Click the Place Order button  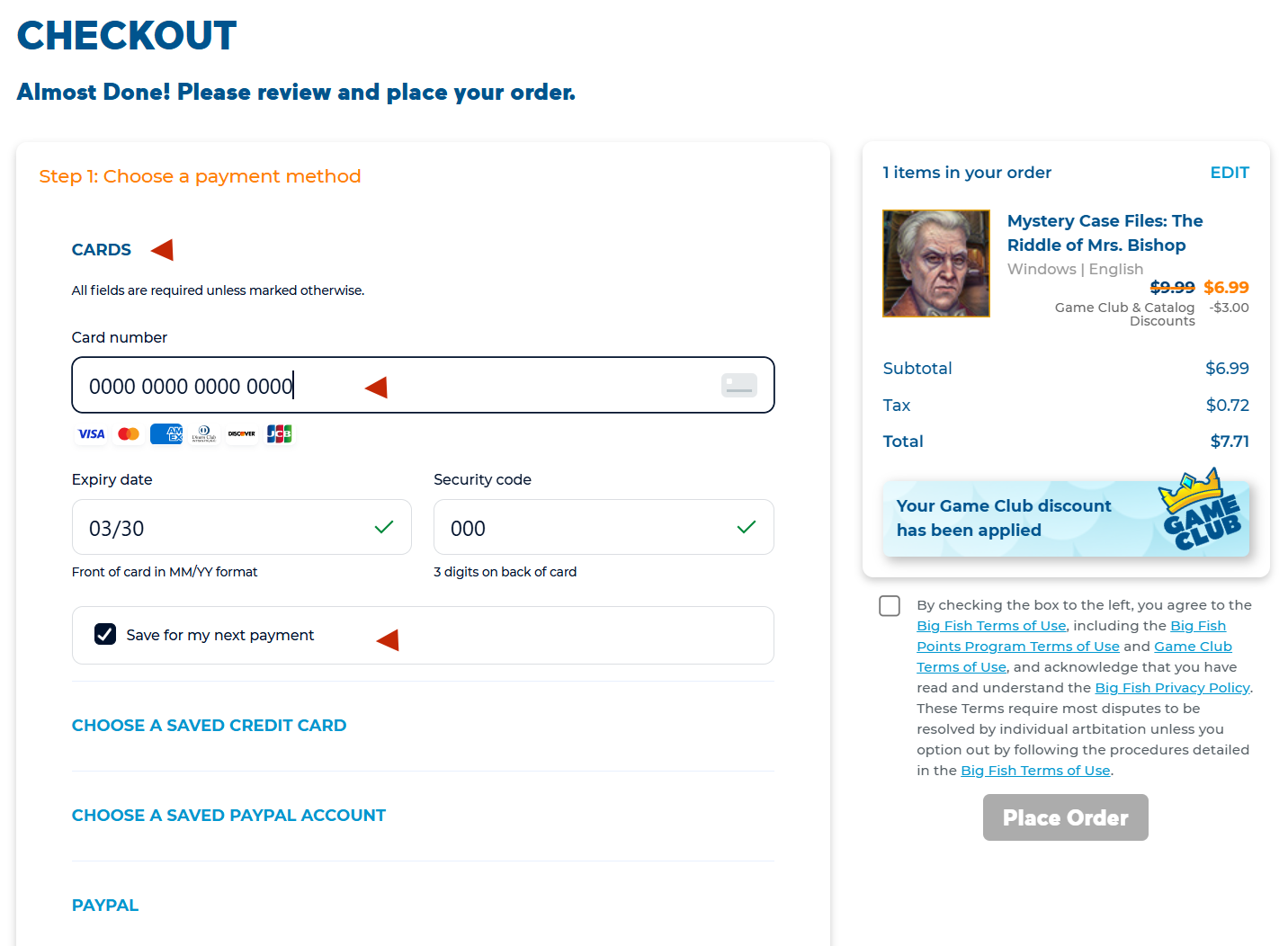click(x=1065, y=817)
